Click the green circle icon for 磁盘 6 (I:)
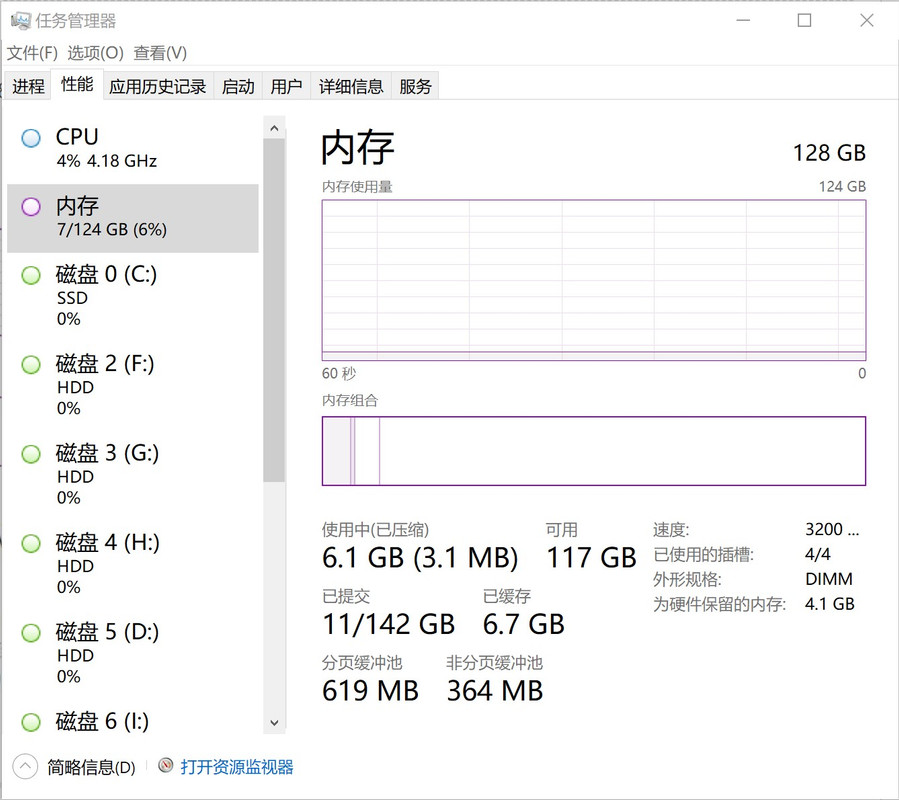The height and width of the screenshot is (800, 899). click(31, 723)
